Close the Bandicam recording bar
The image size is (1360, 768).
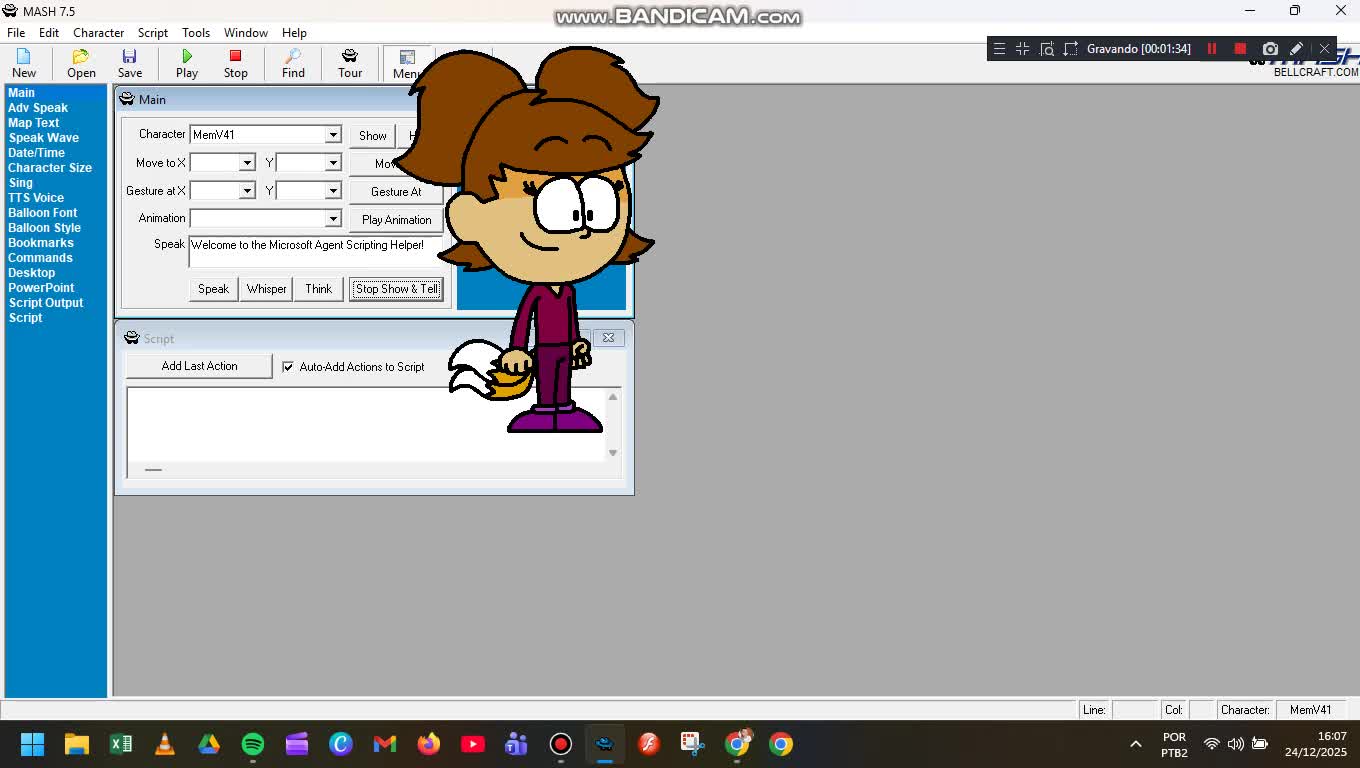(x=1324, y=48)
